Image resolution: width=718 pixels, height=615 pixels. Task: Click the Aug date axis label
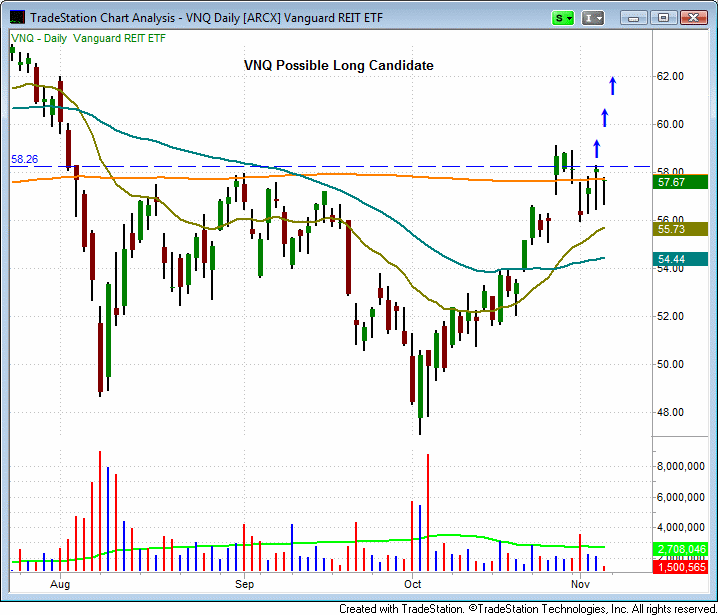60,584
